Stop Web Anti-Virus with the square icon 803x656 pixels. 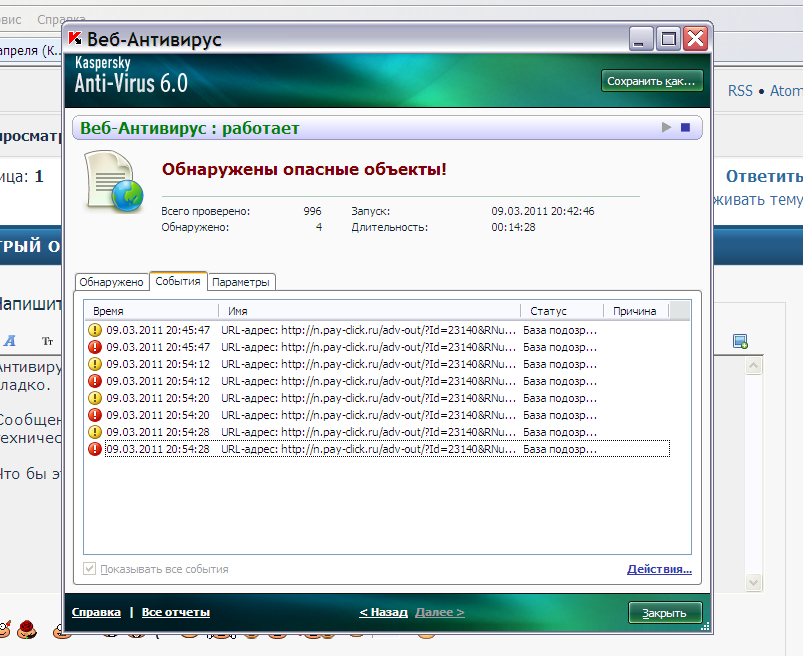(685, 127)
